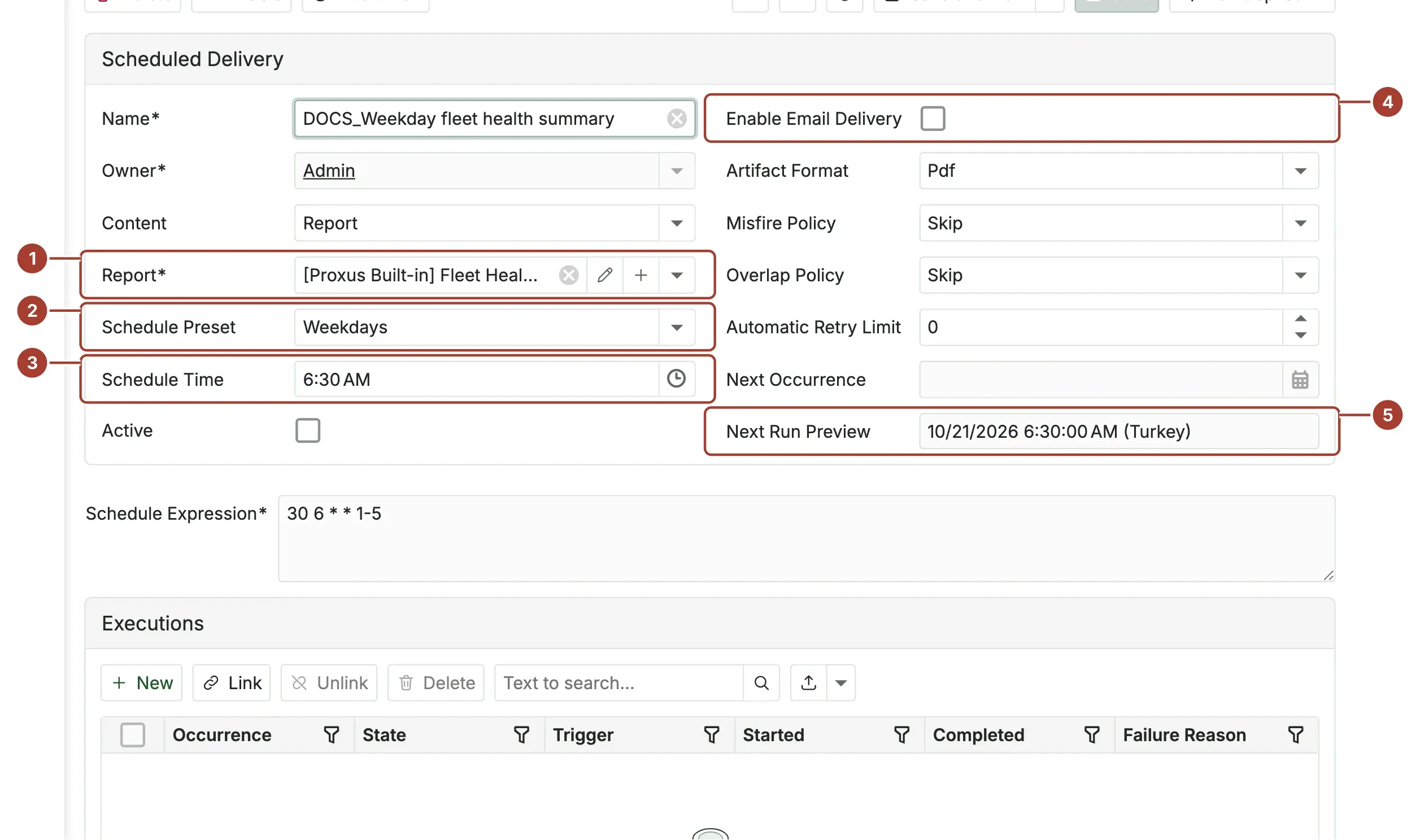Click the Next Run Preview field
This screenshot has height=840, width=1420.
coord(1119,432)
